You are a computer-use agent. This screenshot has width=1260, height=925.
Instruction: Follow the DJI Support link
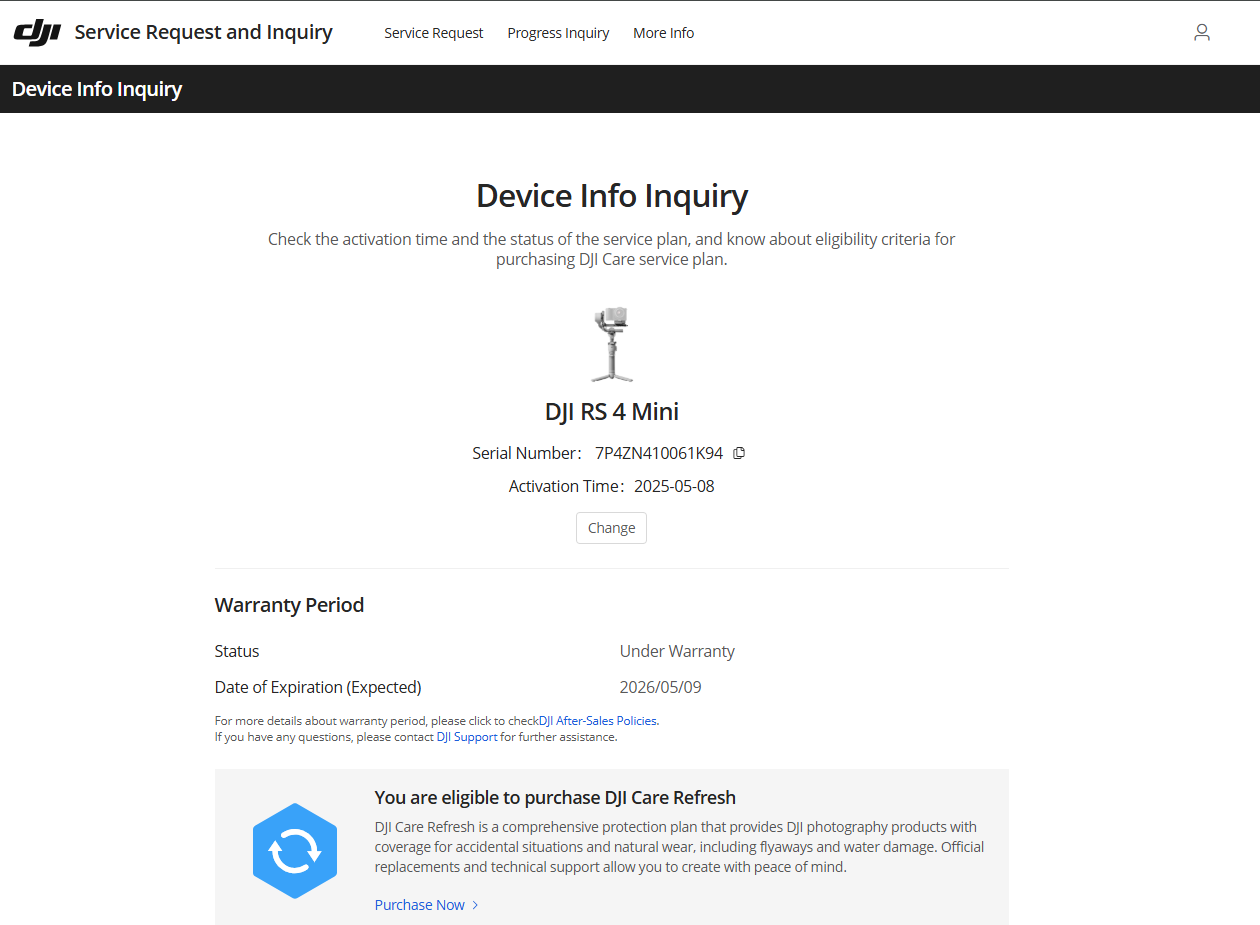[467, 737]
